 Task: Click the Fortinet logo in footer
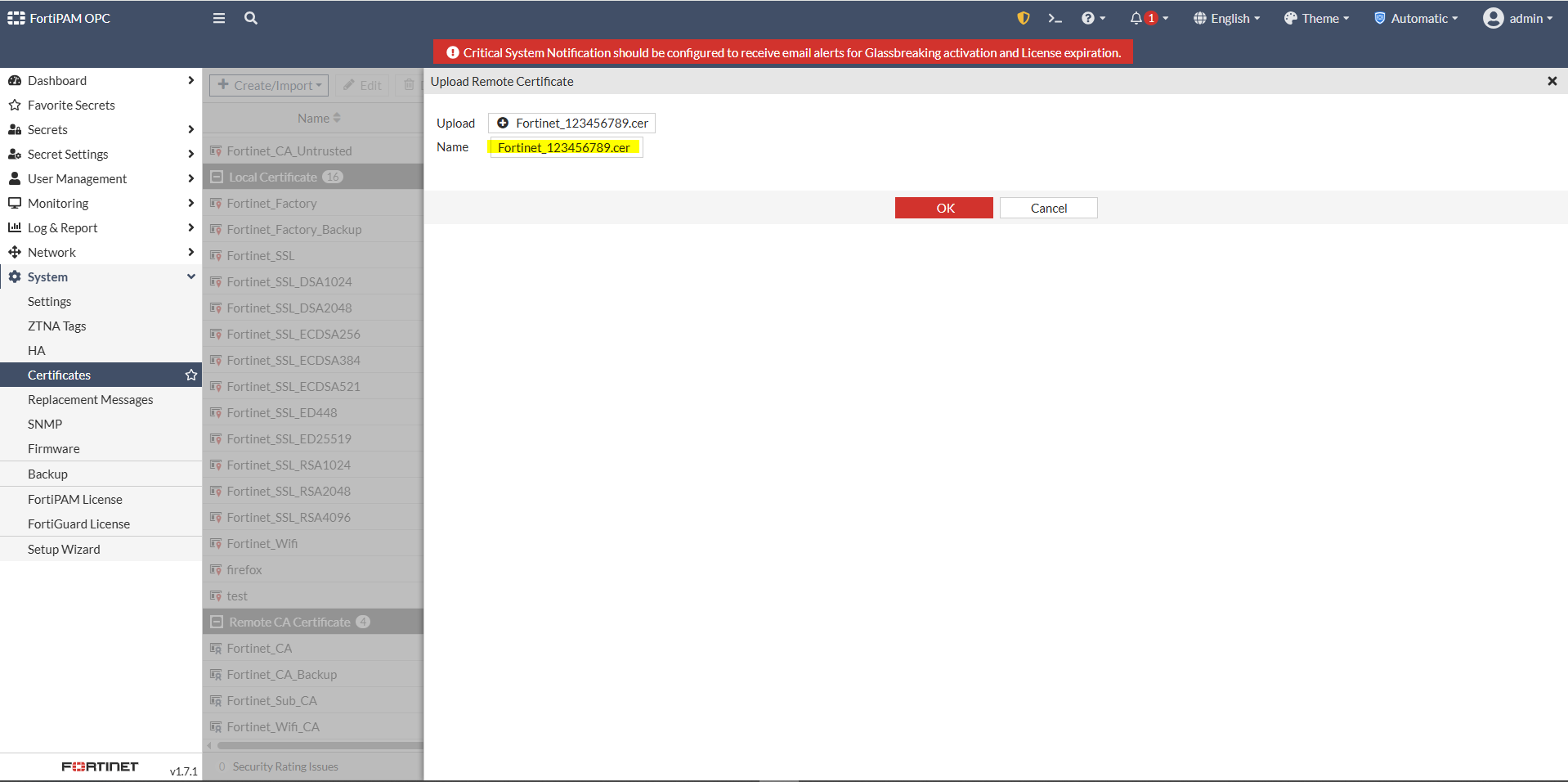pyautogui.click(x=100, y=766)
